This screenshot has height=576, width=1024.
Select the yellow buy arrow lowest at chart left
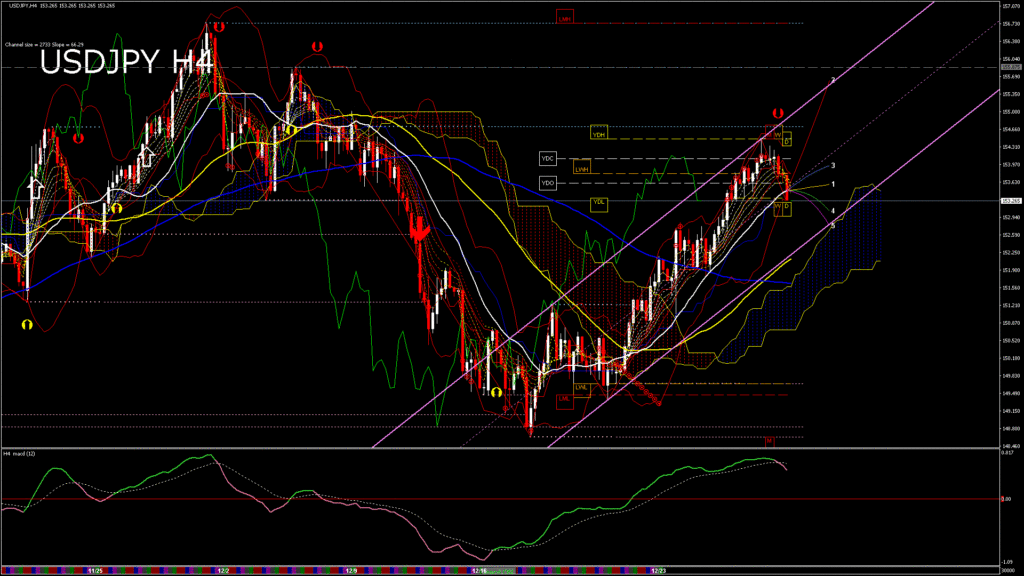(x=27, y=325)
